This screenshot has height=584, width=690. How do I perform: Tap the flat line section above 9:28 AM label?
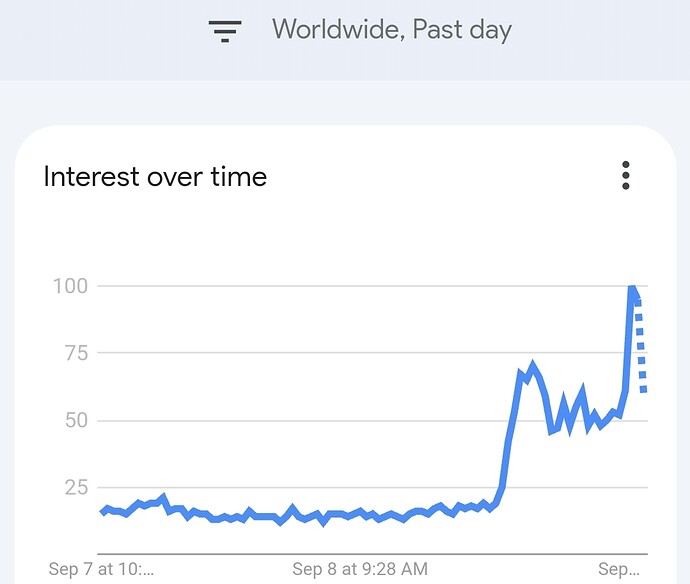point(360,513)
